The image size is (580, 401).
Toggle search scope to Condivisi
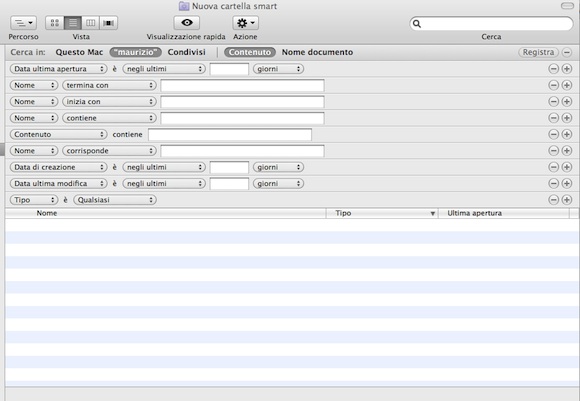[186, 52]
